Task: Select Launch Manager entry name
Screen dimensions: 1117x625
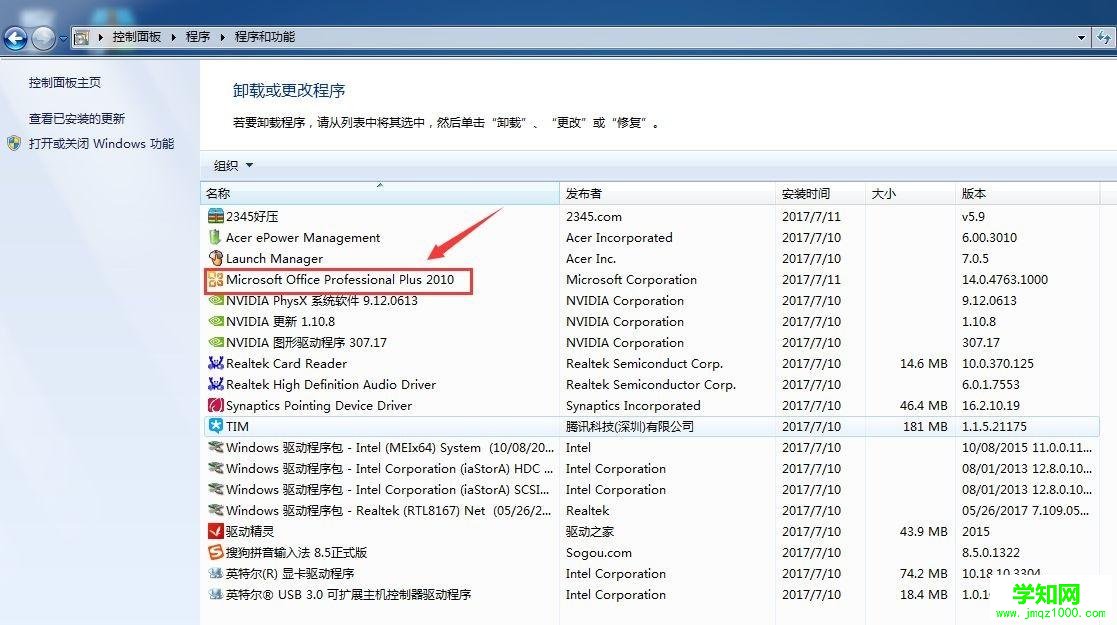Action: 274,258
